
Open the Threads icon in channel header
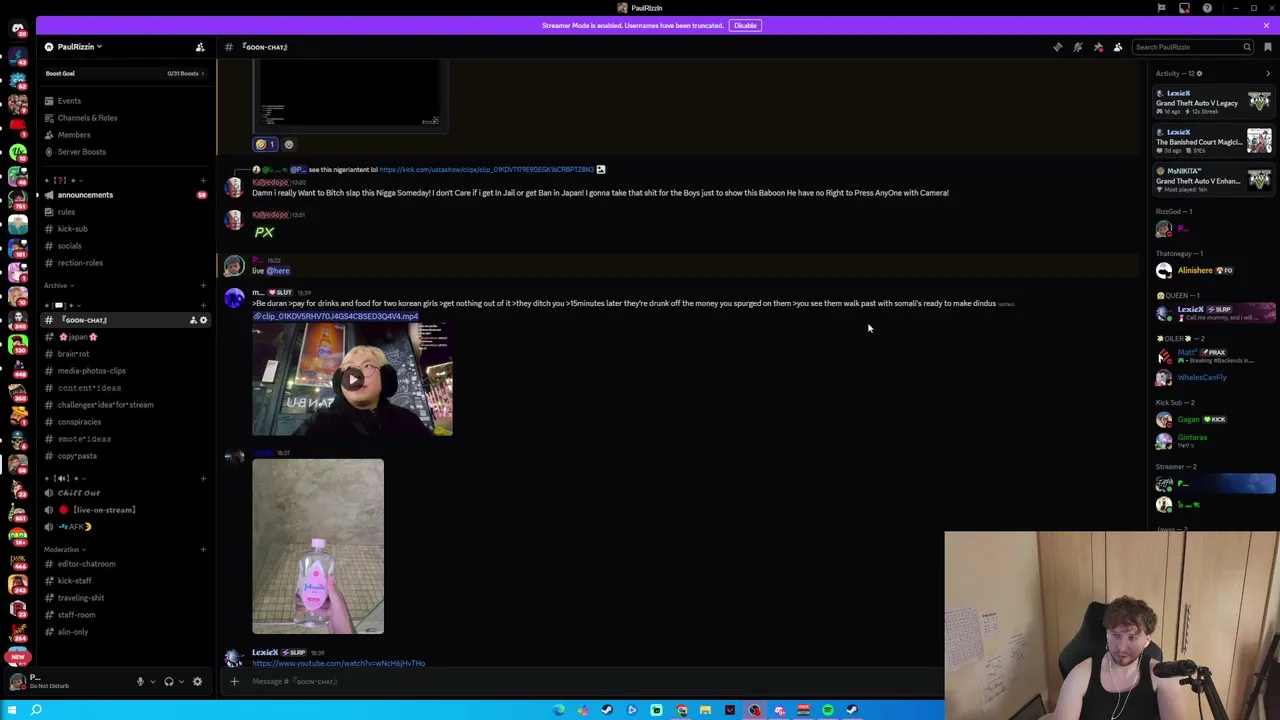[x=1058, y=47]
